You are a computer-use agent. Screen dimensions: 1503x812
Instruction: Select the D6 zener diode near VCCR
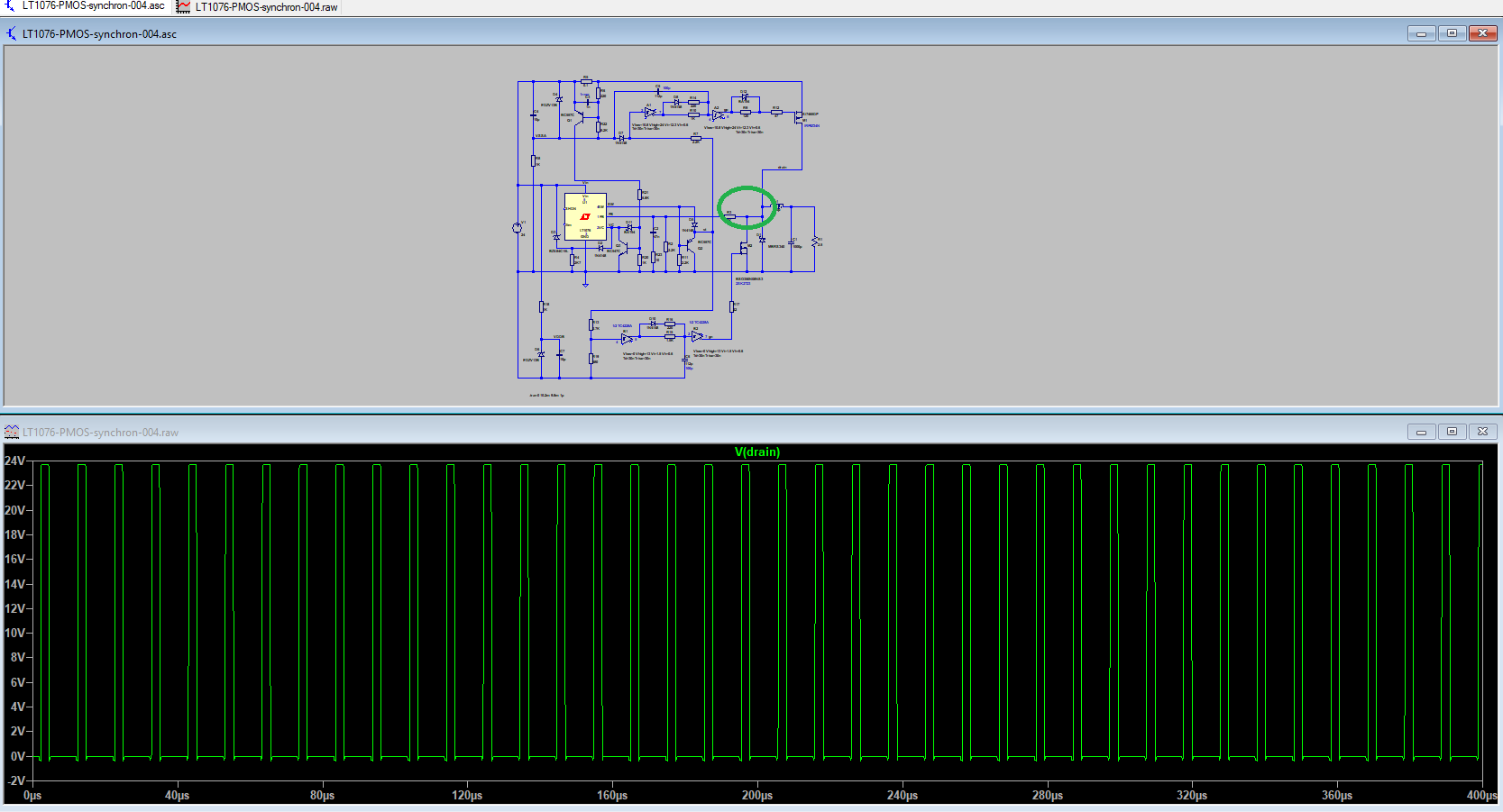[x=541, y=354]
